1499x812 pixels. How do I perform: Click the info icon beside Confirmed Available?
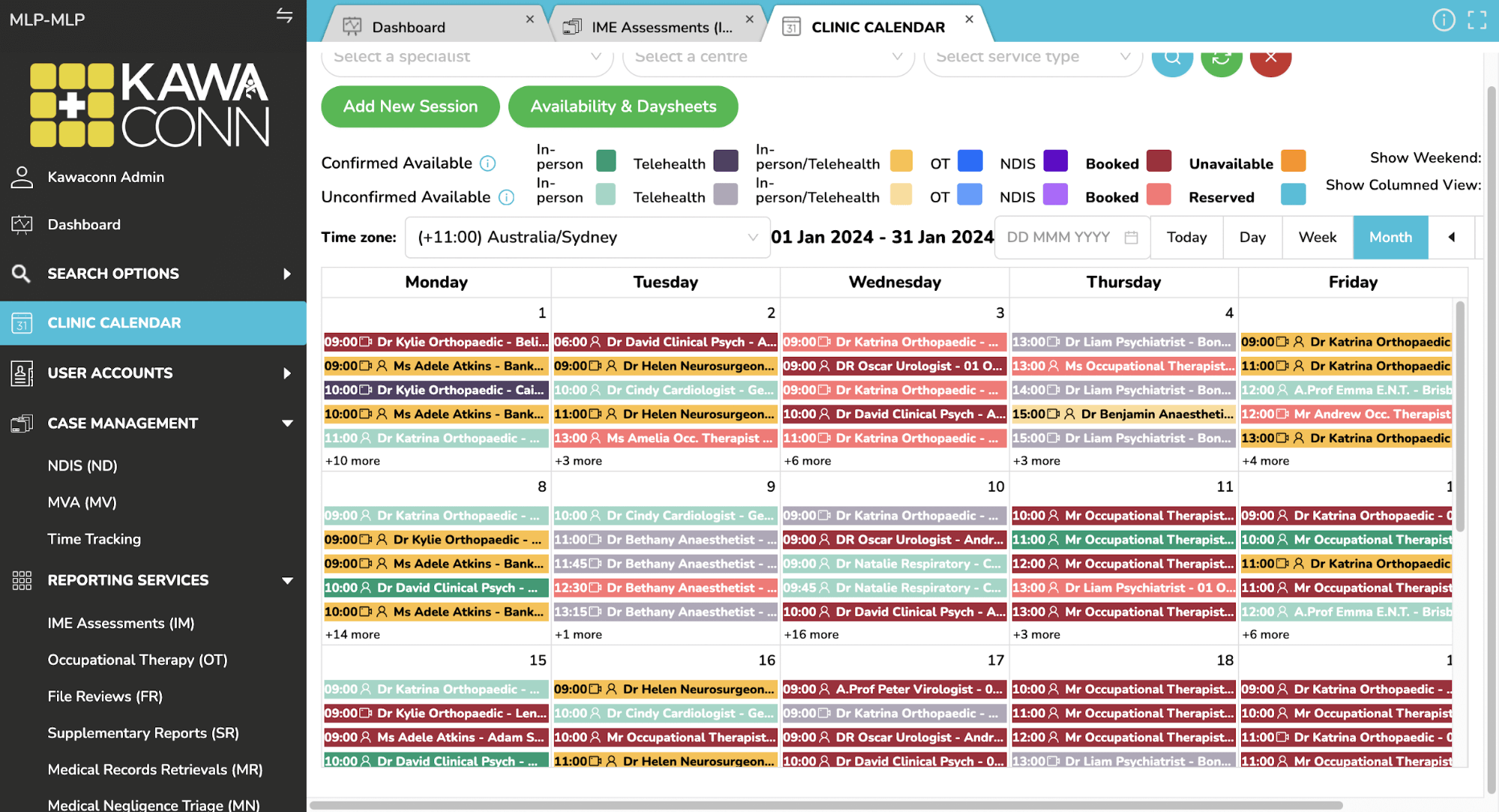coord(487,163)
